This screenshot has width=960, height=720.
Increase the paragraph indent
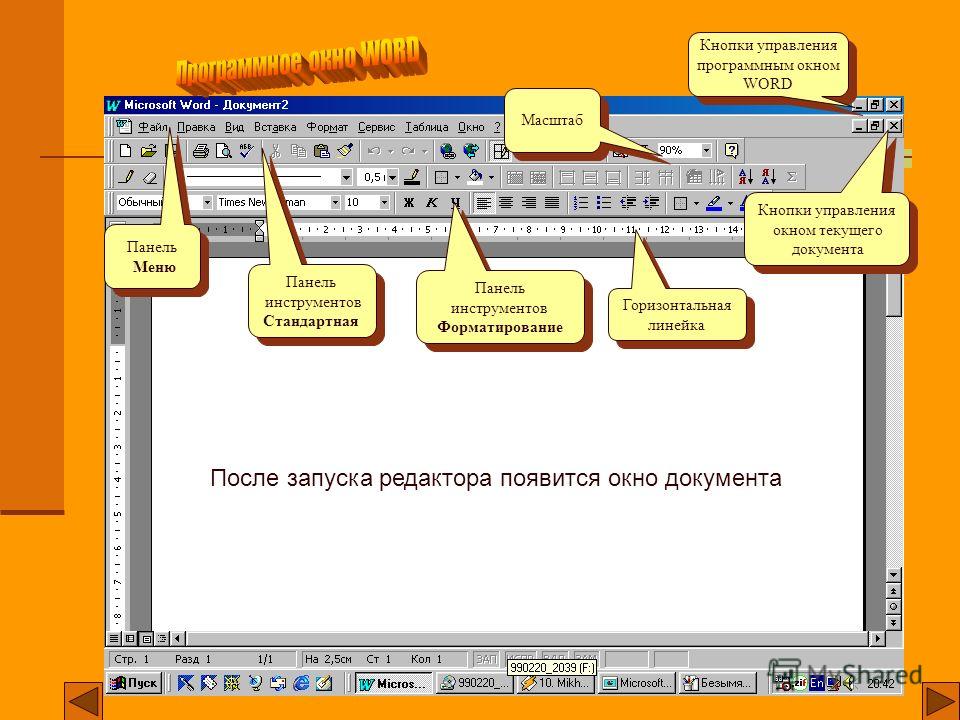tap(651, 203)
